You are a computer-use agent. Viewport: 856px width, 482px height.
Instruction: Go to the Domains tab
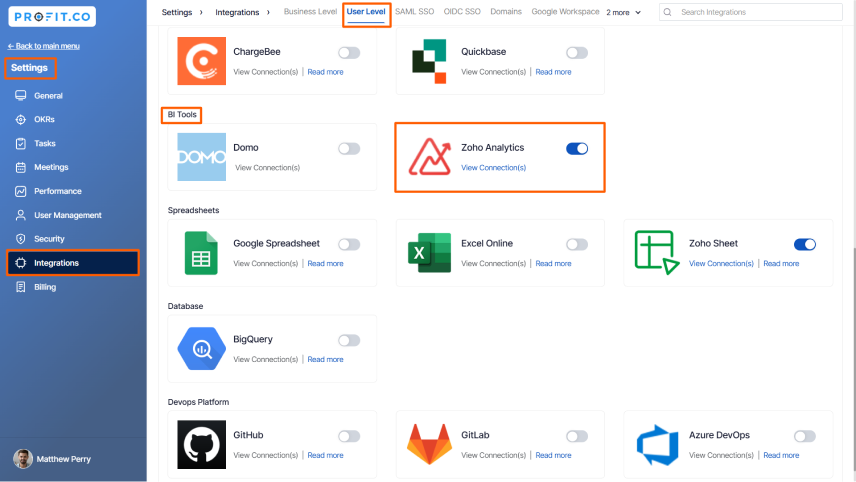[506, 11]
